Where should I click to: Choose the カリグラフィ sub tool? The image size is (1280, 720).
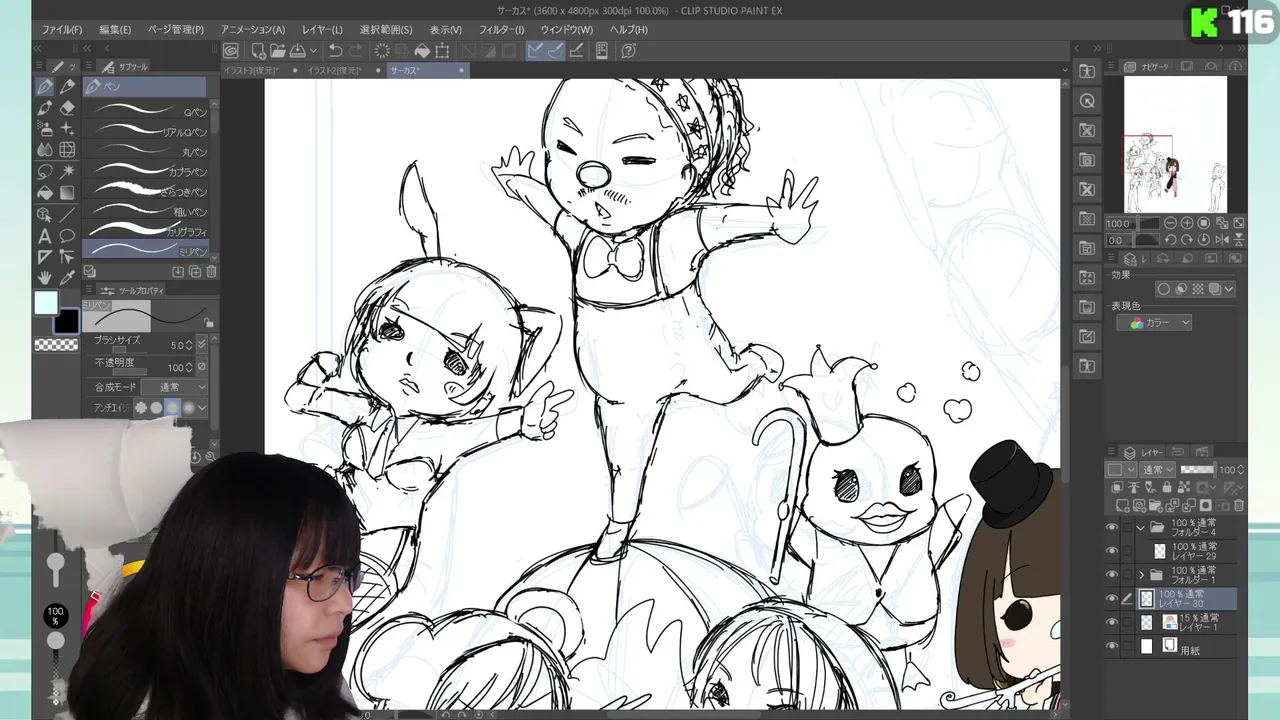pyautogui.click(x=148, y=230)
